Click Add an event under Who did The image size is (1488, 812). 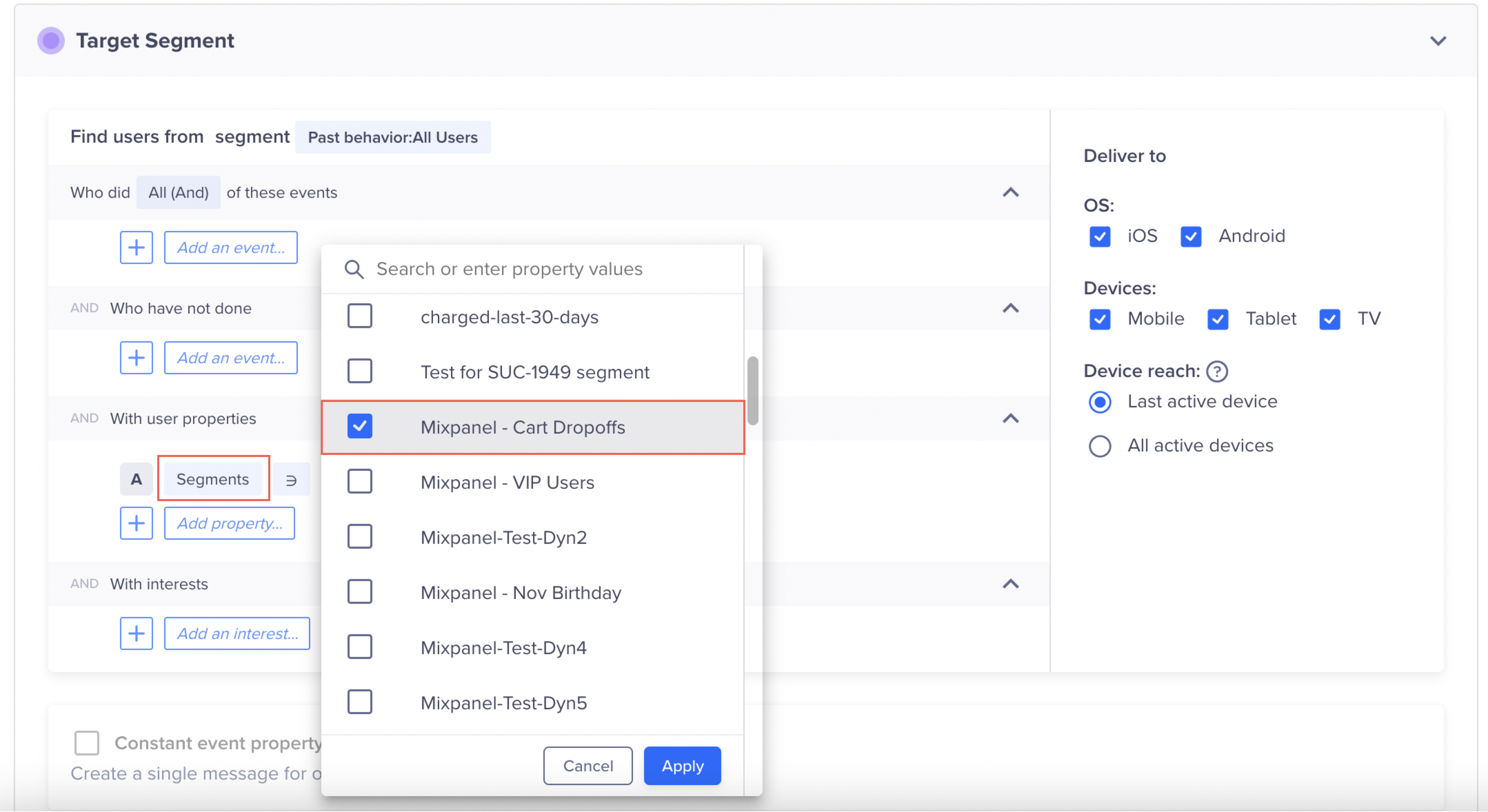tap(231, 248)
